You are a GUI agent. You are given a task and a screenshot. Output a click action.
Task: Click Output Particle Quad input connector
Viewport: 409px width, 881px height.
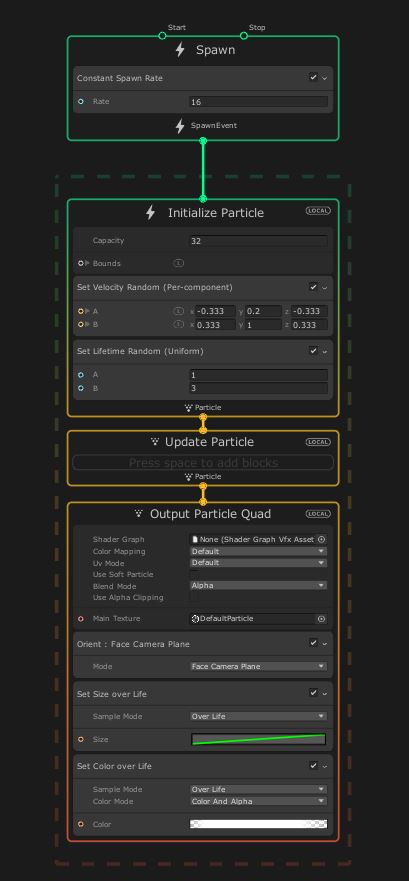click(x=203, y=502)
